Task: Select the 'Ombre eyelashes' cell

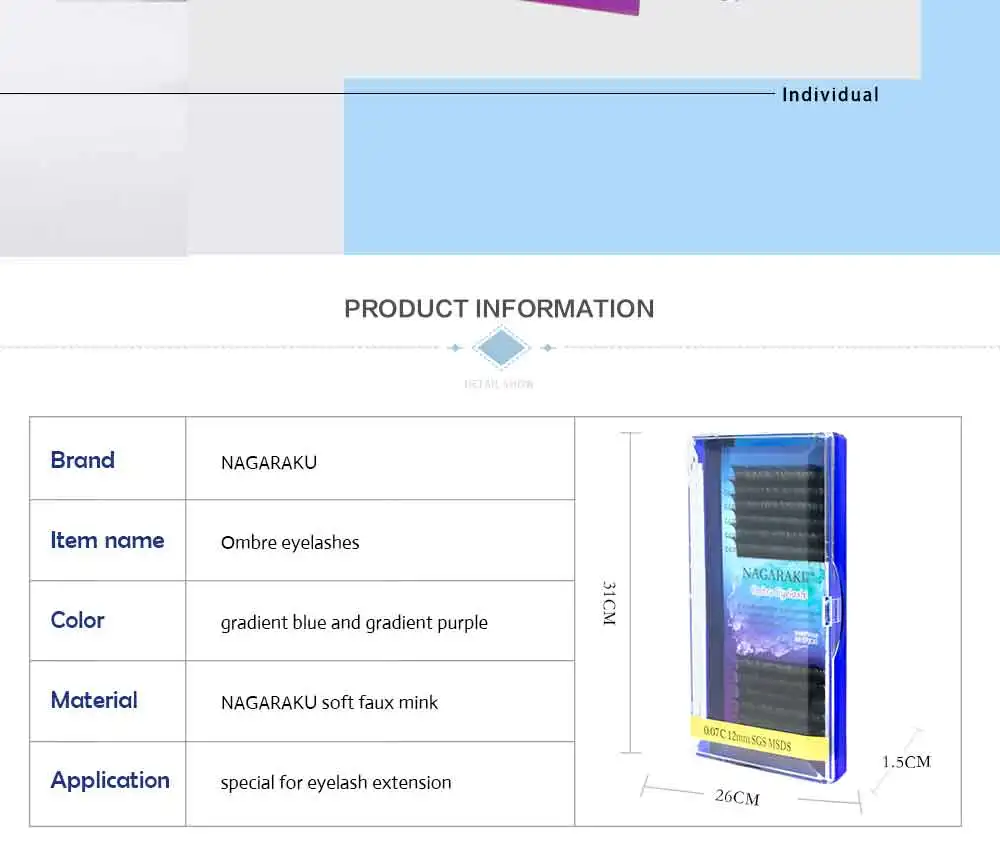Action: pyautogui.click(x=380, y=540)
